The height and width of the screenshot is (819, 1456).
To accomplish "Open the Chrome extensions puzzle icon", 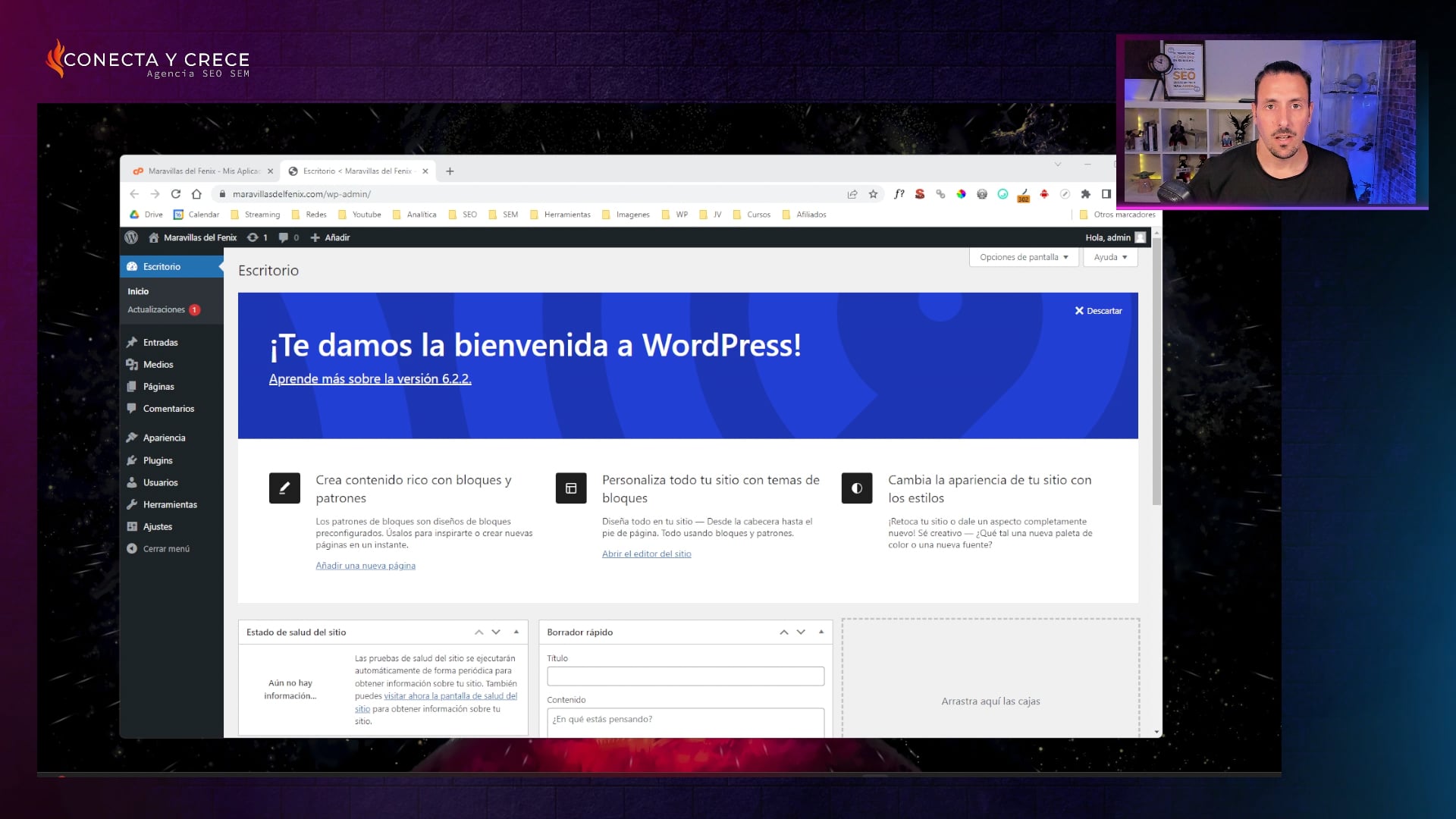I will (1085, 194).
